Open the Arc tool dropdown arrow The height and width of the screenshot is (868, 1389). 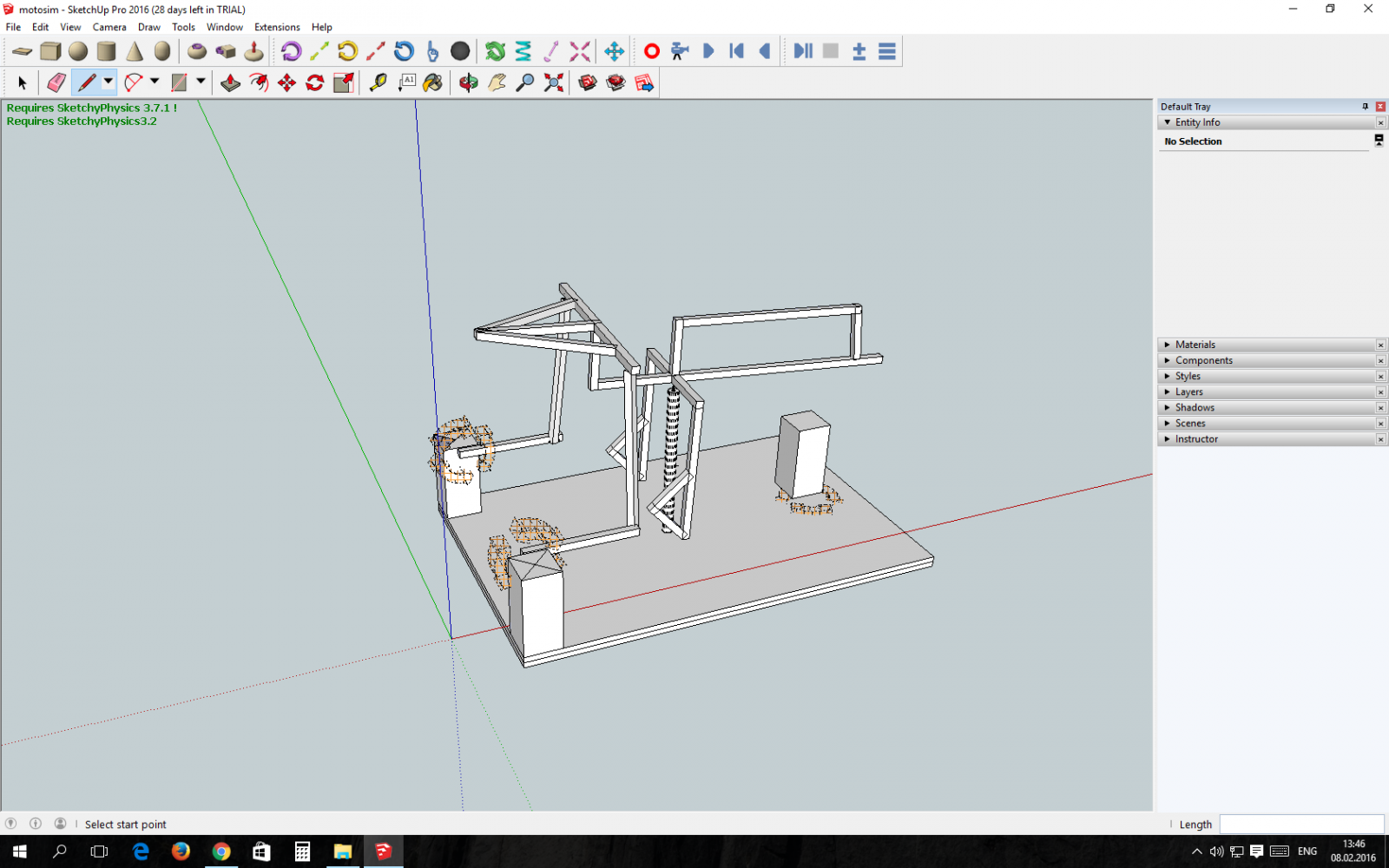point(155,82)
